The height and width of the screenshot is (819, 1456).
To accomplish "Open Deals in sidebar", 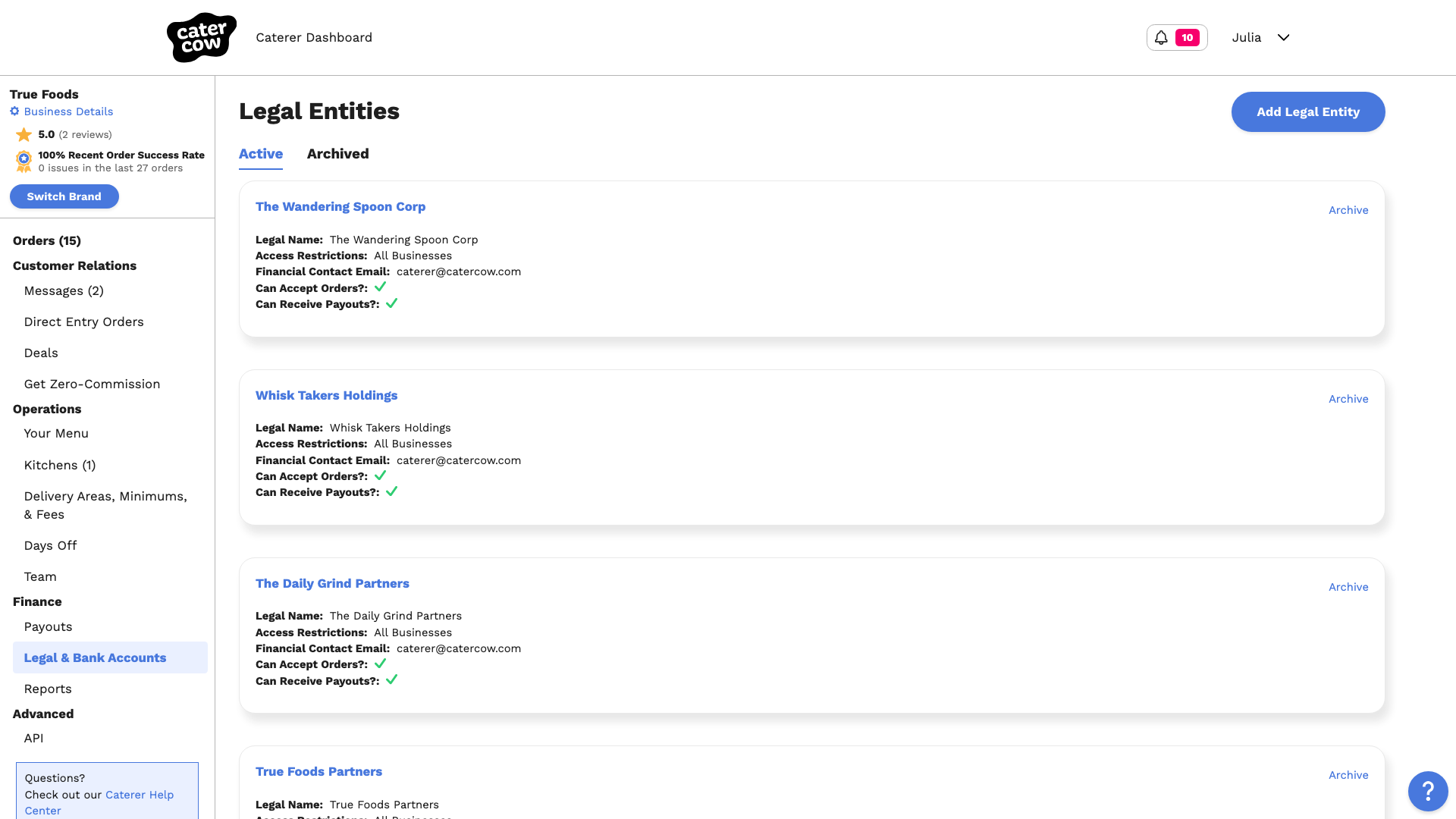I will pyautogui.click(x=41, y=353).
